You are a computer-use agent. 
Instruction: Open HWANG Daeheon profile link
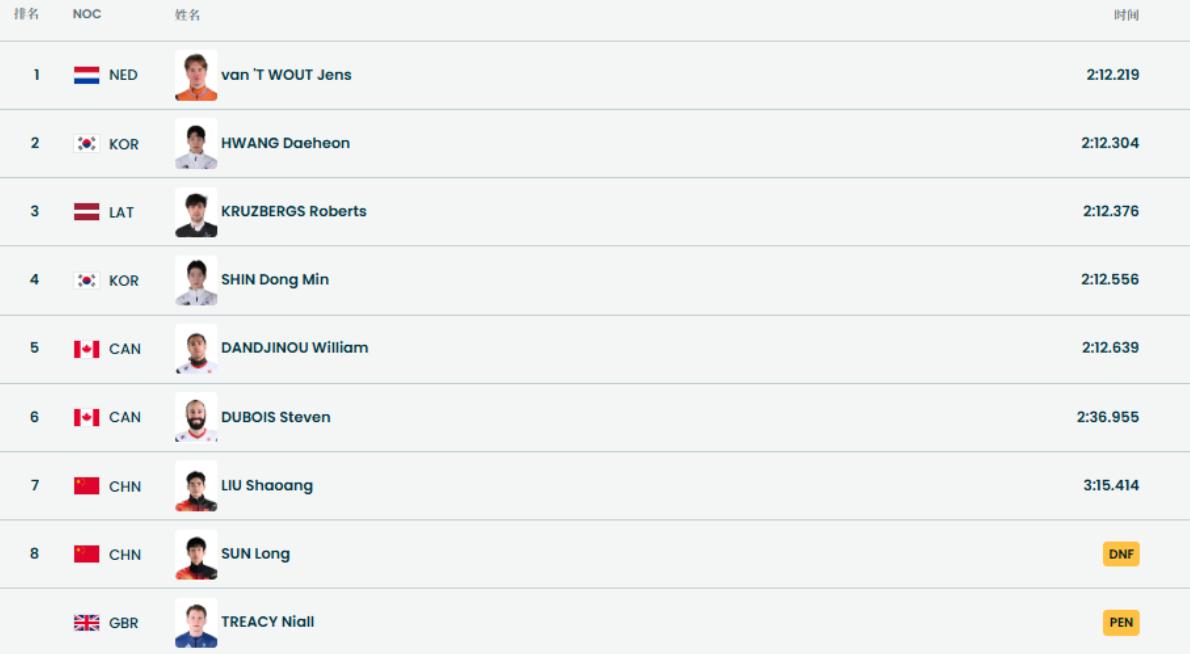coord(285,143)
